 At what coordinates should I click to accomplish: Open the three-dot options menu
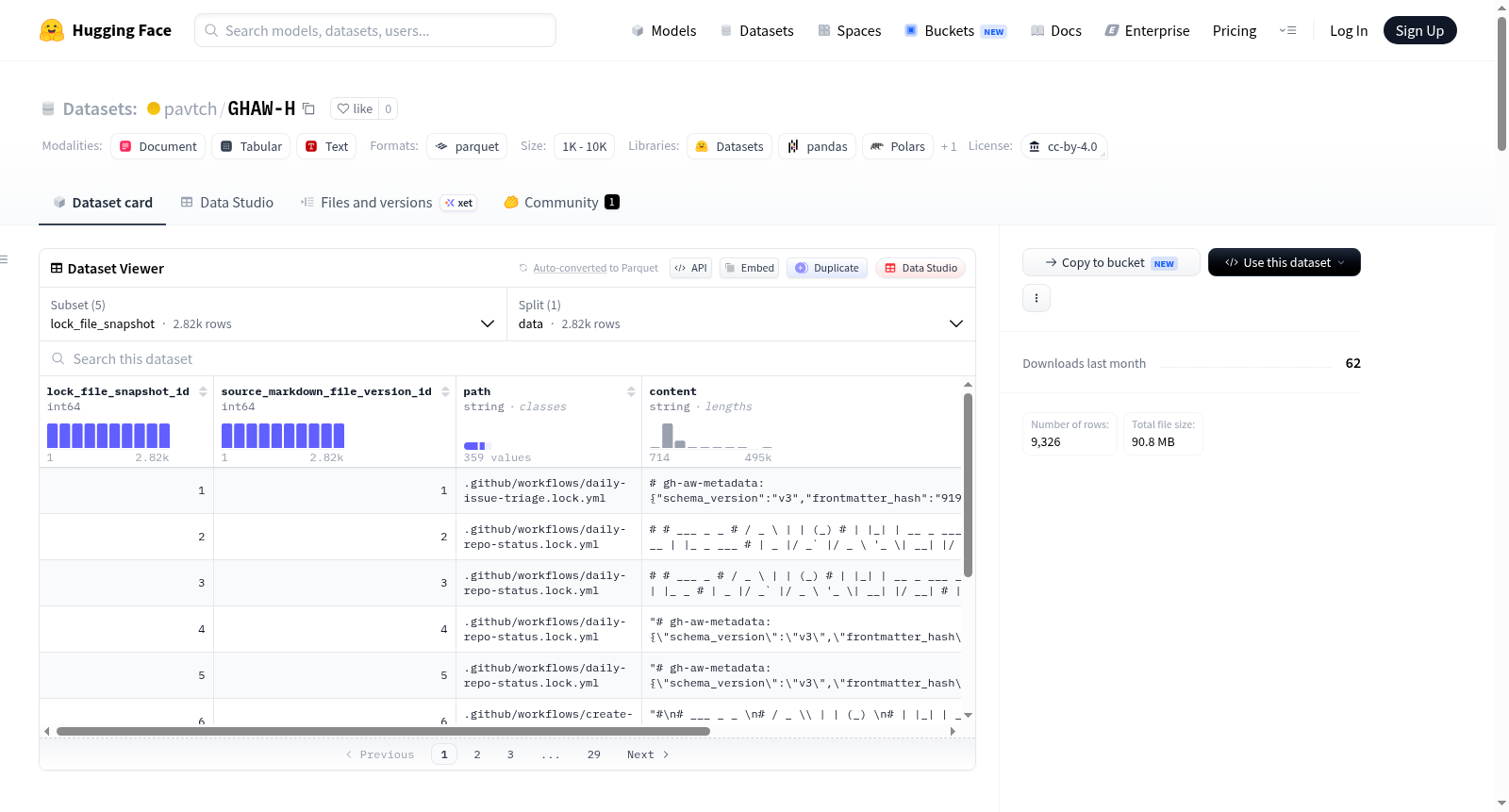(1036, 298)
